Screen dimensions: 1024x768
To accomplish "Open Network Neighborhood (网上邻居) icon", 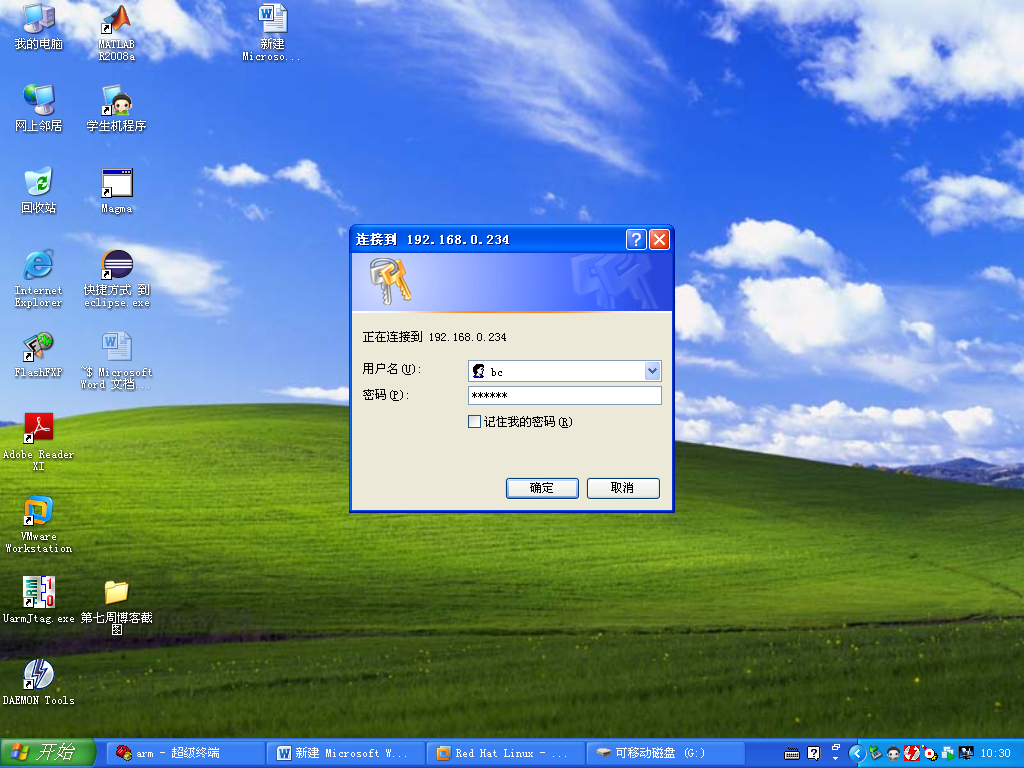I will [x=39, y=108].
